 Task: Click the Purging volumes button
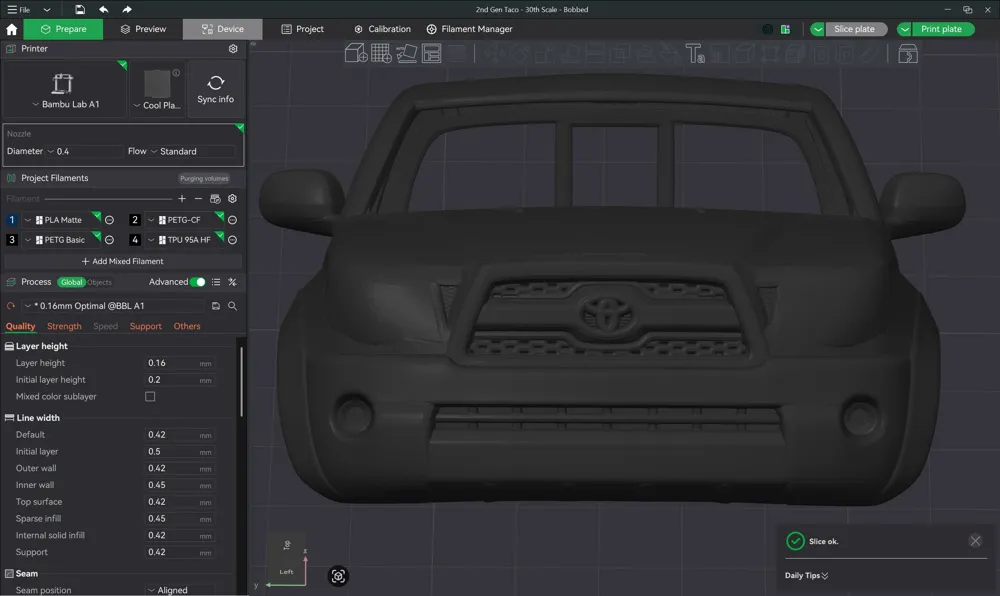[203, 178]
